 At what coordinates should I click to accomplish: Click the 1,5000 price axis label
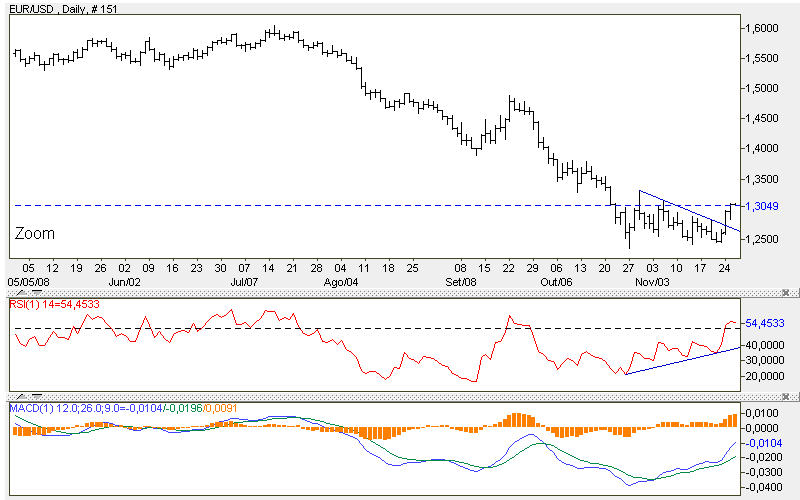(x=762, y=88)
